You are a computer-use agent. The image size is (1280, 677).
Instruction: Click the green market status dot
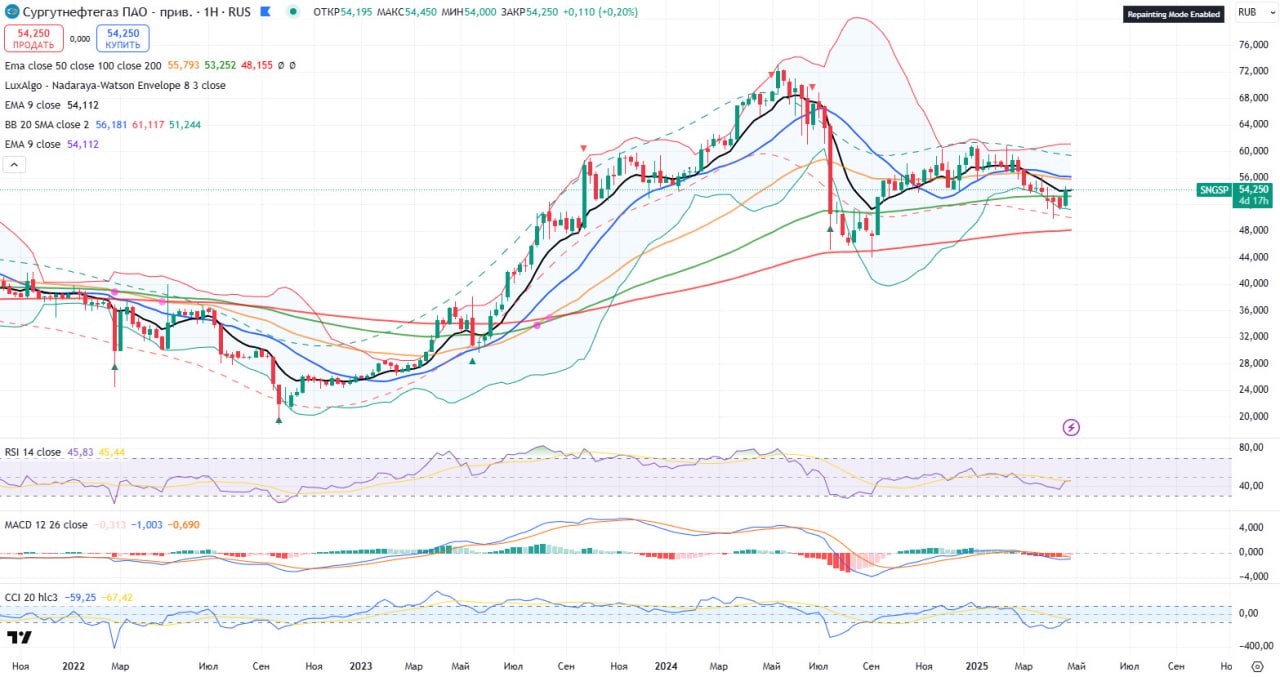tap(292, 12)
